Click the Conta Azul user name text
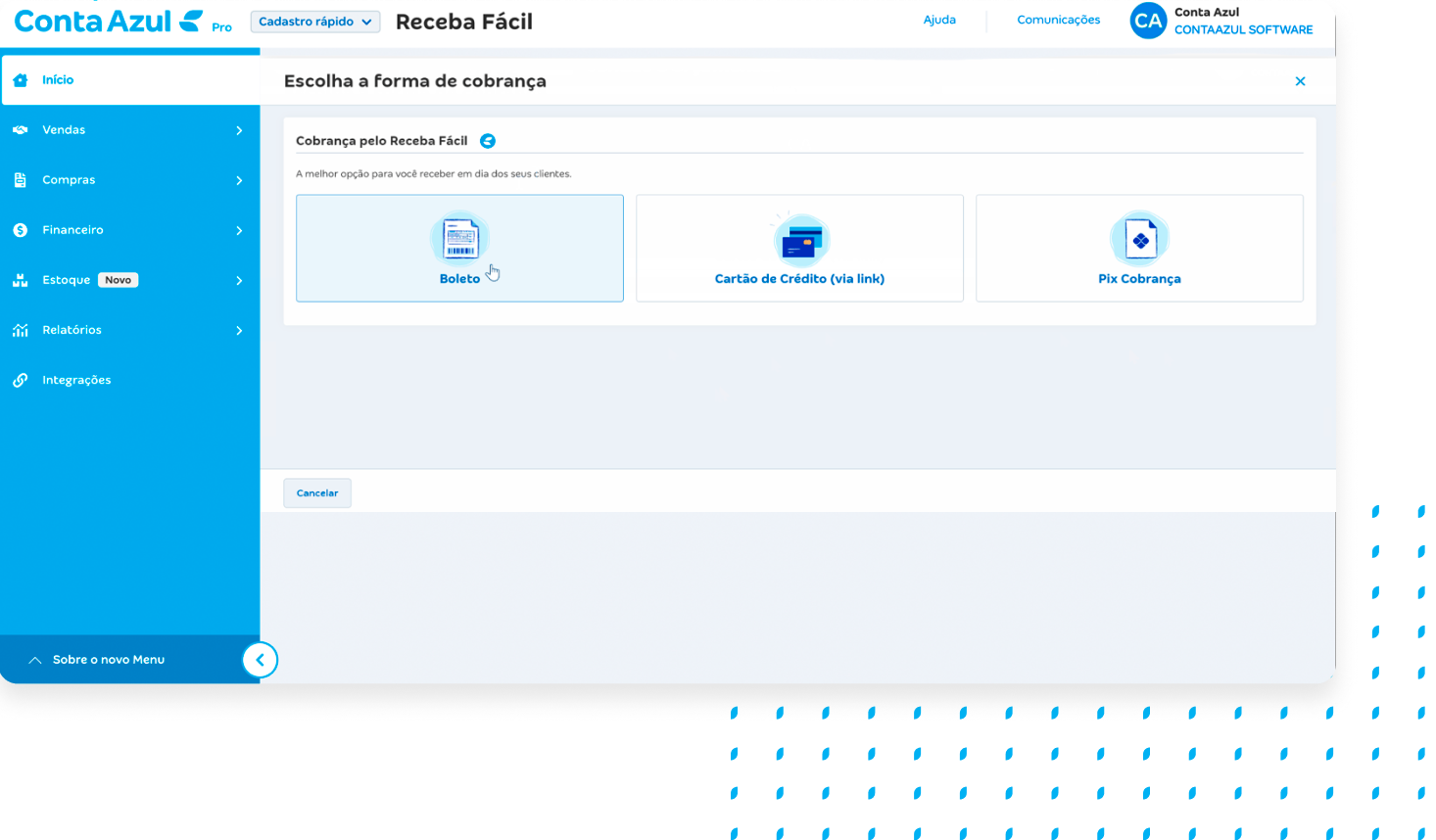 (x=1207, y=12)
